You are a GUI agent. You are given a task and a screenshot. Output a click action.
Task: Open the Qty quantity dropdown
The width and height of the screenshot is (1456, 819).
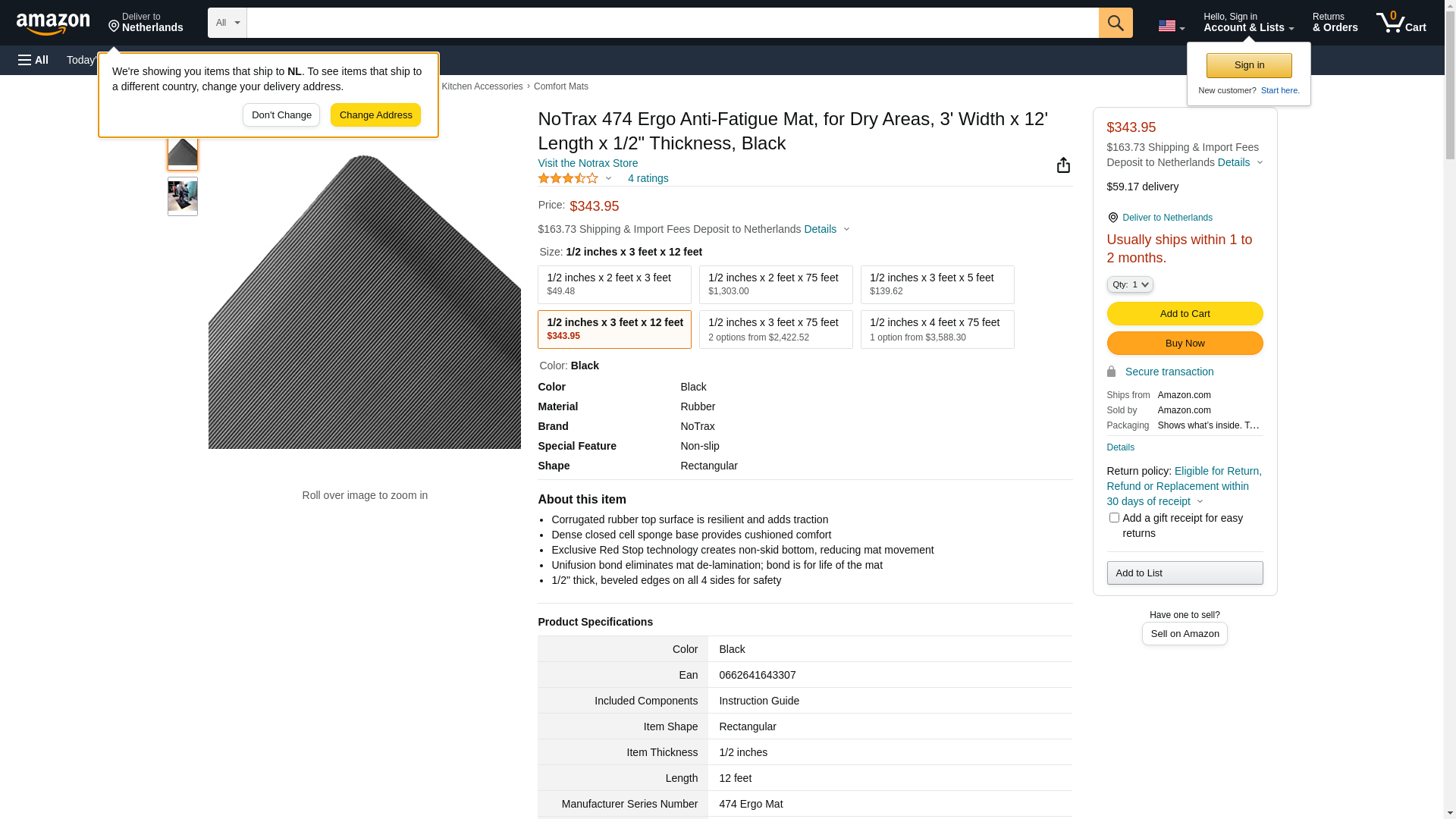tap(1129, 284)
